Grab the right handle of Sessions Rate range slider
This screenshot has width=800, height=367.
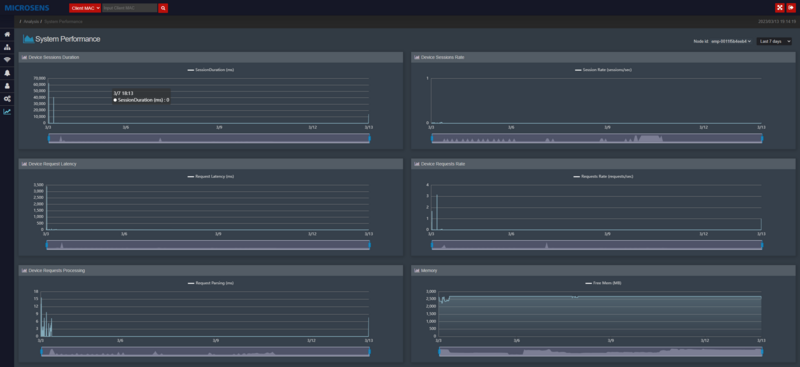(762, 138)
